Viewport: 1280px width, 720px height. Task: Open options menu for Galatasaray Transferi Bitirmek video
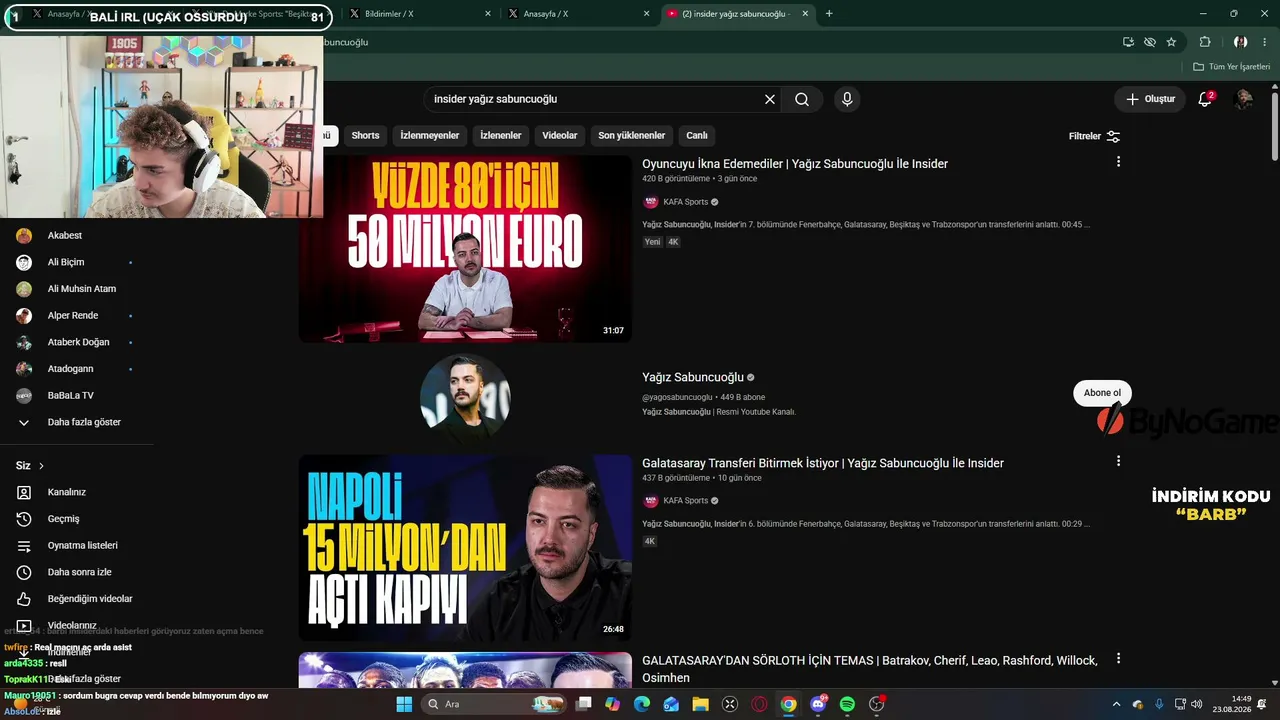tap(1118, 461)
